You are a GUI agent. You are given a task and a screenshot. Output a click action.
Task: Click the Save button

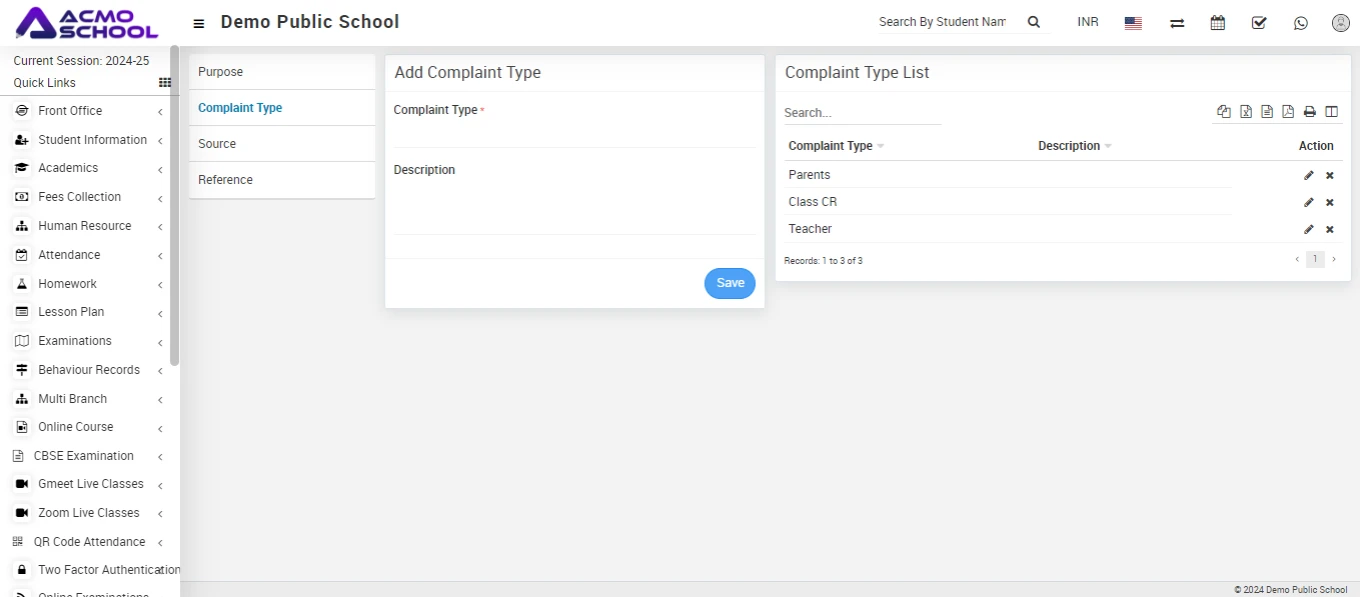pos(730,283)
